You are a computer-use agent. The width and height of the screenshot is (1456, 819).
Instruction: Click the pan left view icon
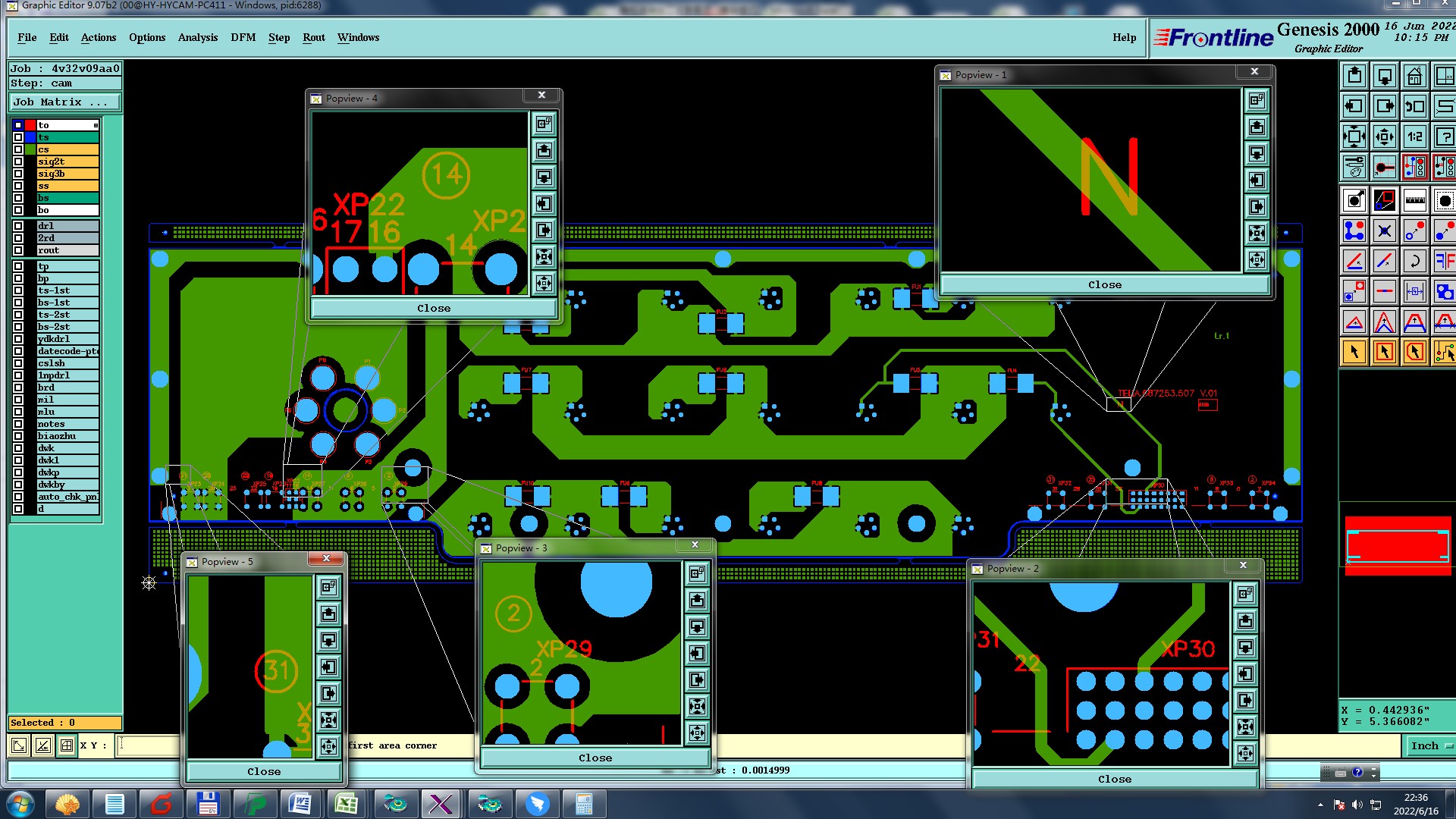click(1354, 106)
